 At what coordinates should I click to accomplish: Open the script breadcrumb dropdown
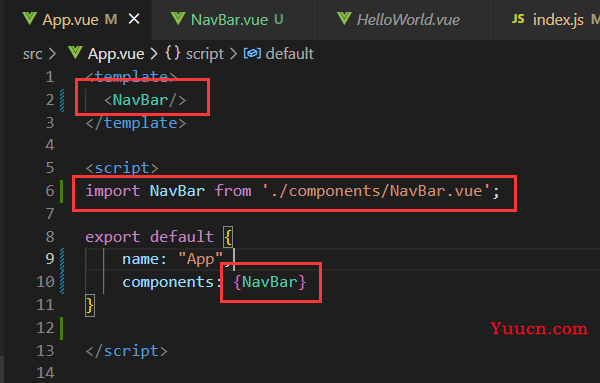tap(205, 54)
